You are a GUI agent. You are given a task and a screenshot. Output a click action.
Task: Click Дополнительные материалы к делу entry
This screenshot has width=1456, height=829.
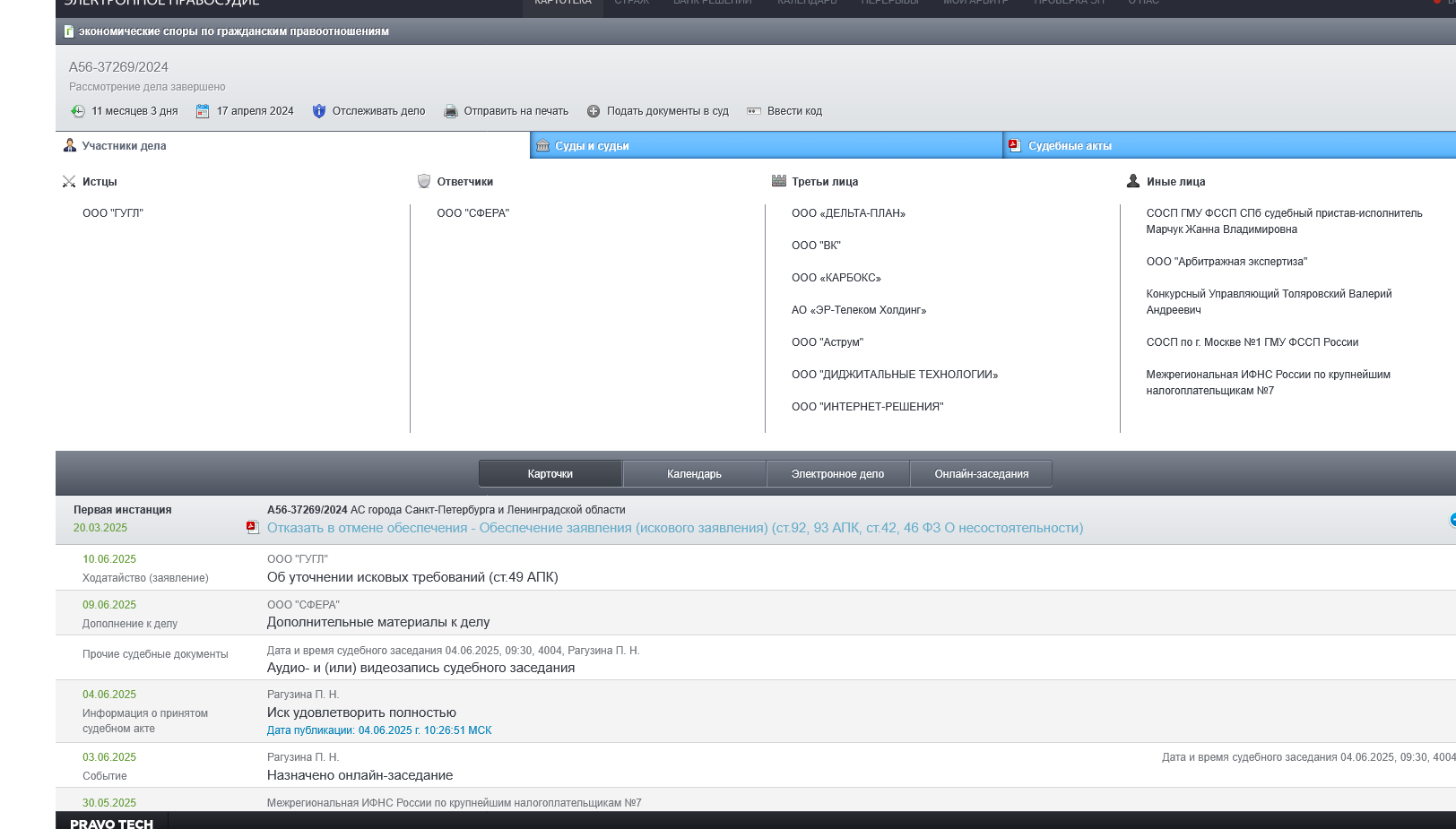tap(378, 622)
